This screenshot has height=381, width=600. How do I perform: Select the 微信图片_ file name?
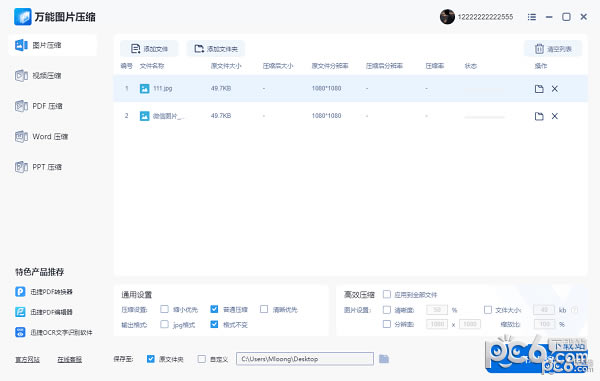(168, 116)
